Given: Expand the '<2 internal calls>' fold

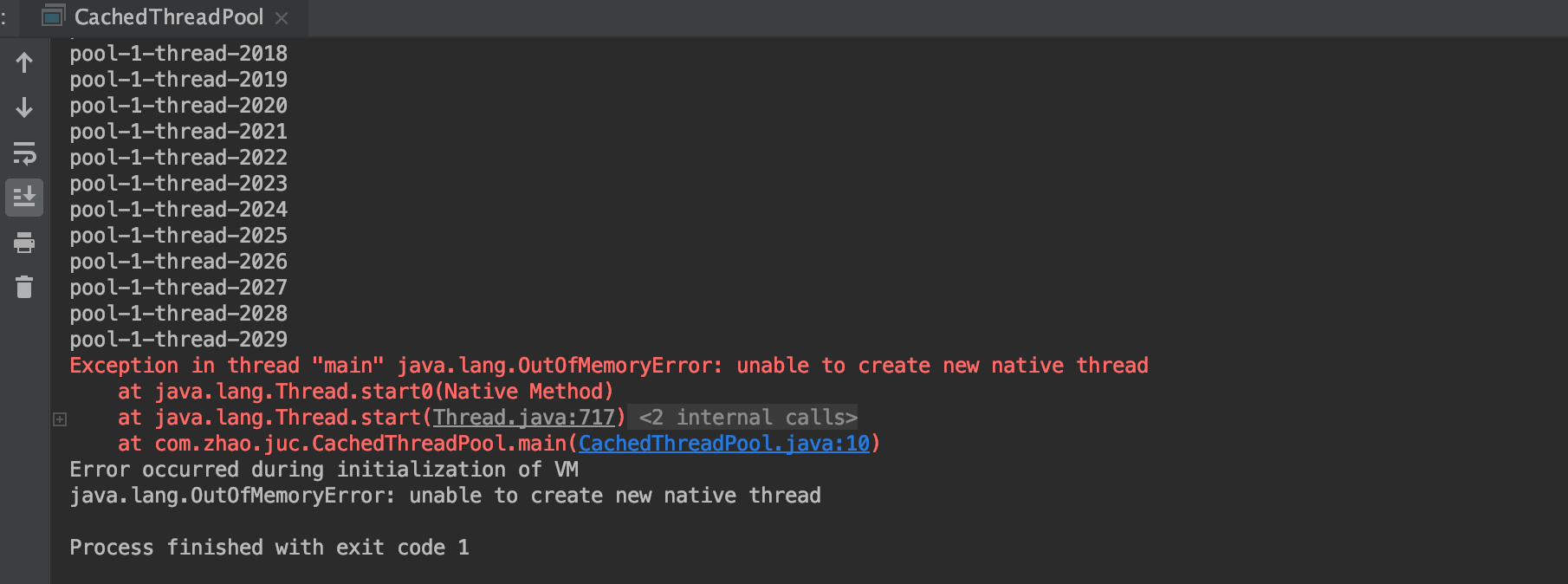Looking at the screenshot, I should [x=748, y=418].
